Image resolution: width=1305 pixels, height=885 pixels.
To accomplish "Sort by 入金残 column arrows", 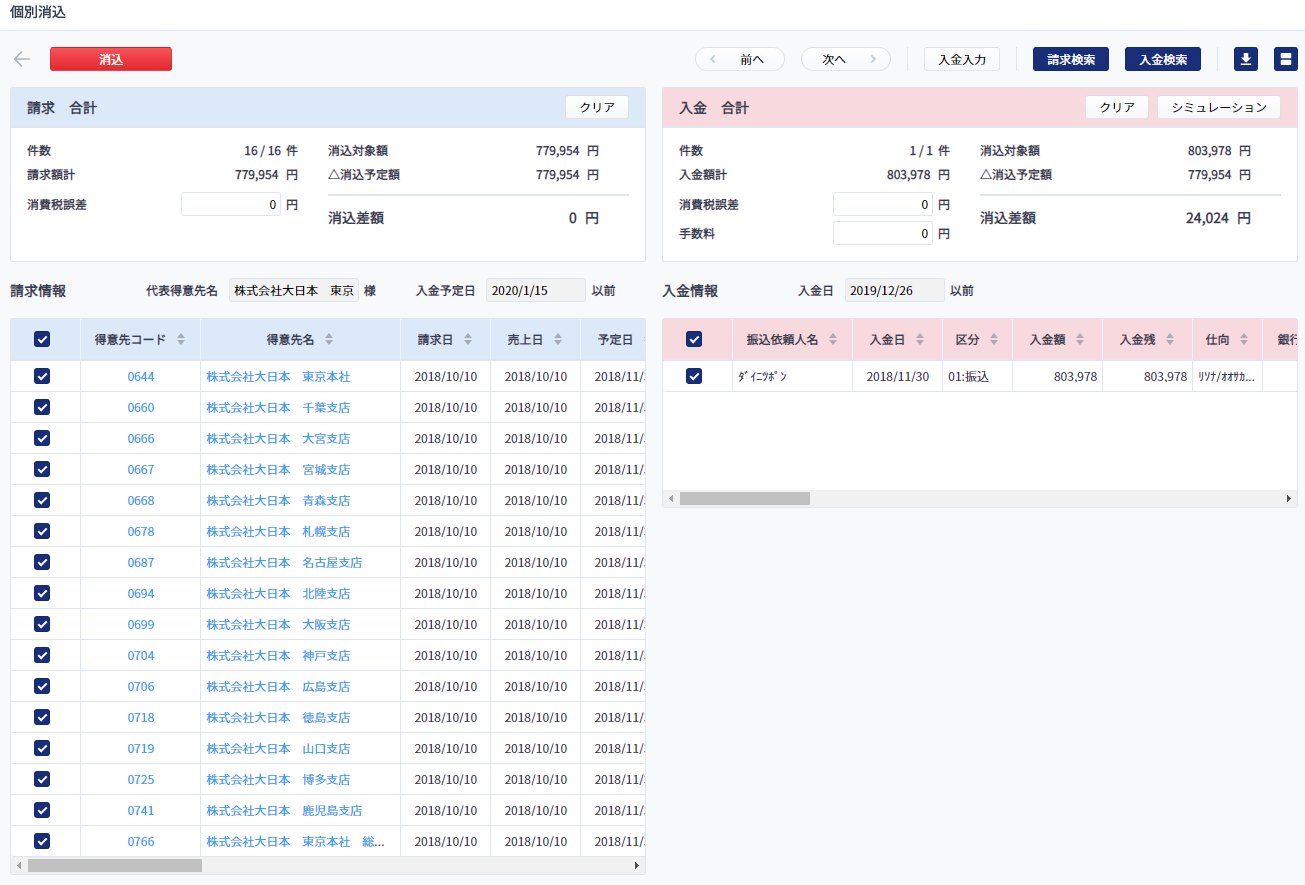I will click(1170, 340).
